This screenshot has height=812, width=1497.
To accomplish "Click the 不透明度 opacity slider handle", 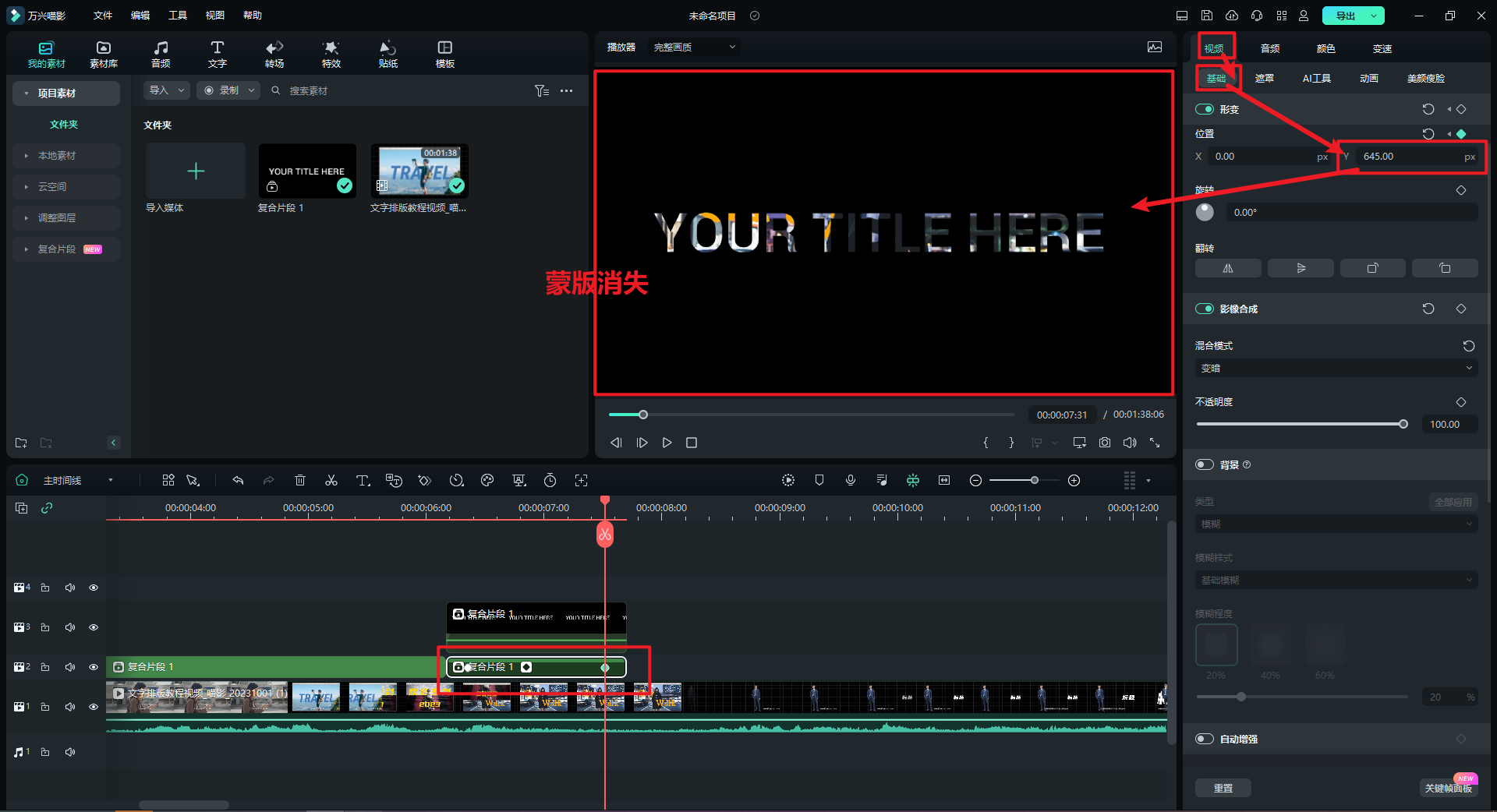I will click(1403, 425).
